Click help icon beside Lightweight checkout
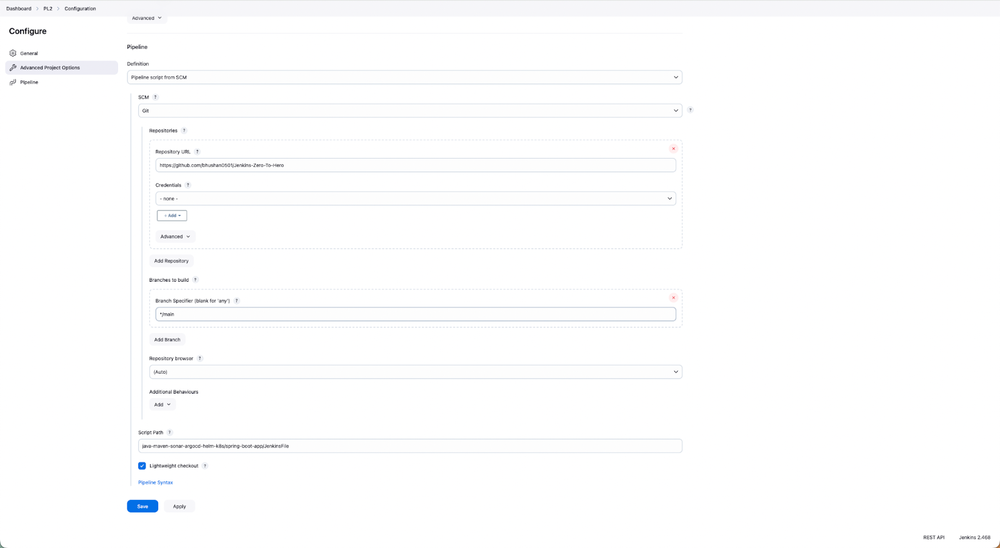The width and height of the screenshot is (1000, 548). pos(205,466)
